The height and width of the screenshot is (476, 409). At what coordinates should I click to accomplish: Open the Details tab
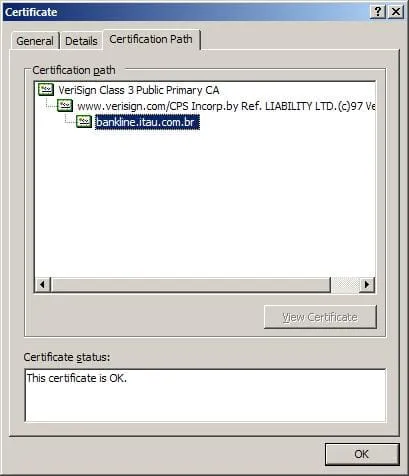click(x=81, y=41)
